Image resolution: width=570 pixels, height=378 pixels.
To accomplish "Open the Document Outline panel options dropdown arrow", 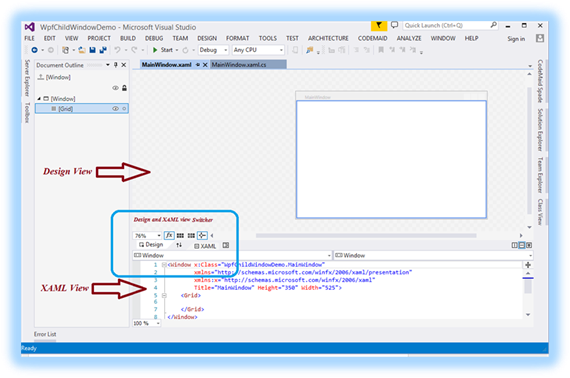I will pos(108,65).
